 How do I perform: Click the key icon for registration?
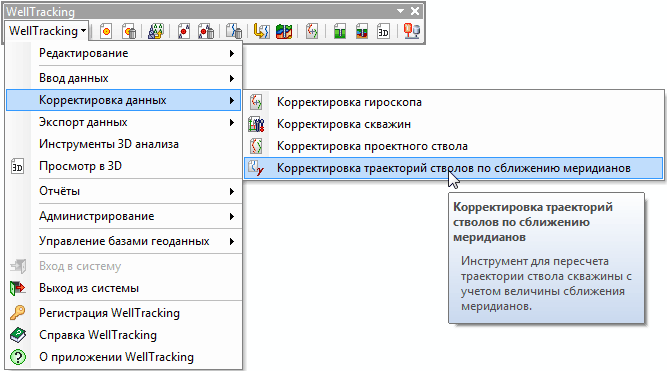coord(18,313)
